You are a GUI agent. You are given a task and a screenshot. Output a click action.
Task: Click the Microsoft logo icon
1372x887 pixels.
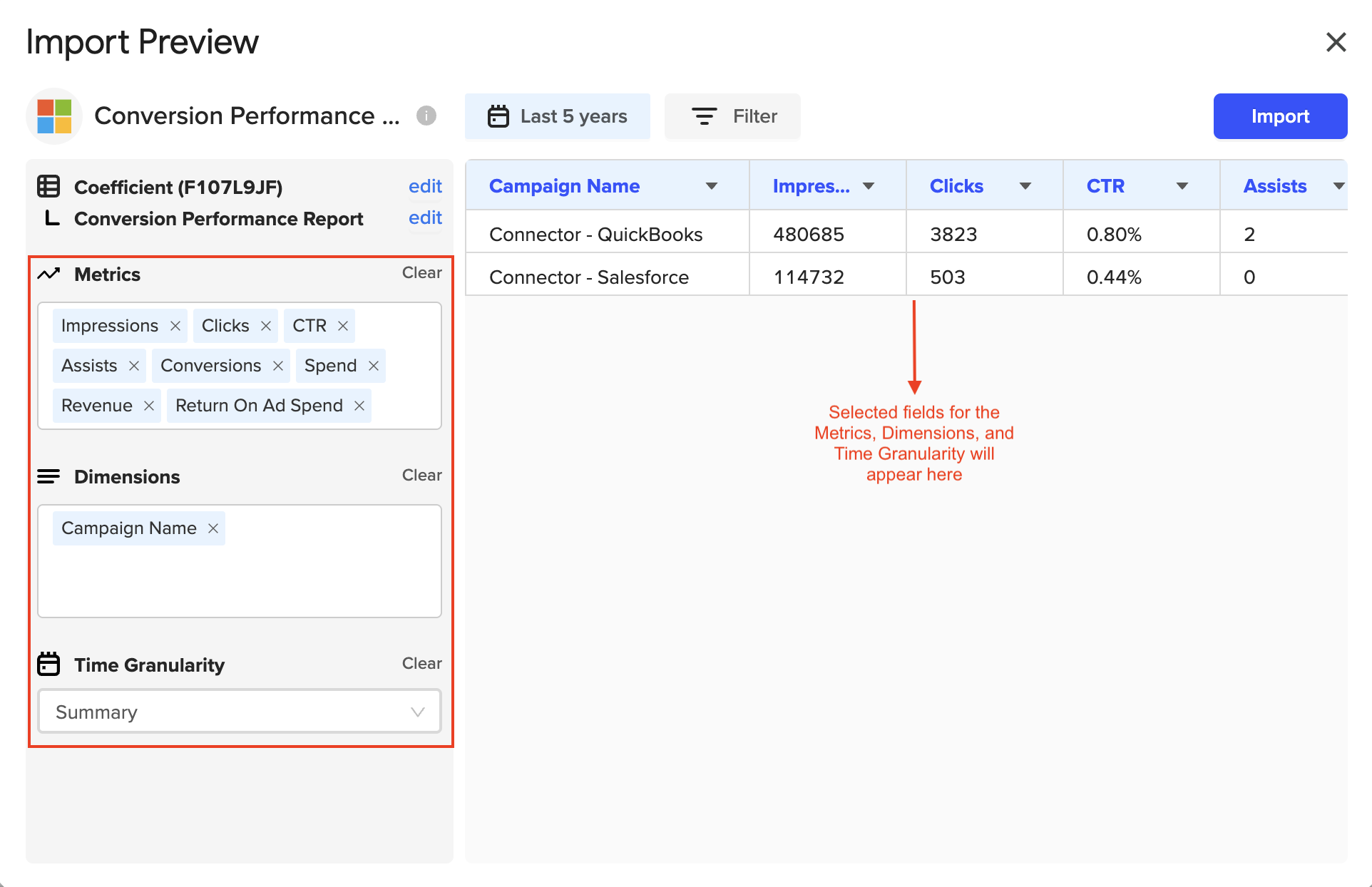coord(55,116)
